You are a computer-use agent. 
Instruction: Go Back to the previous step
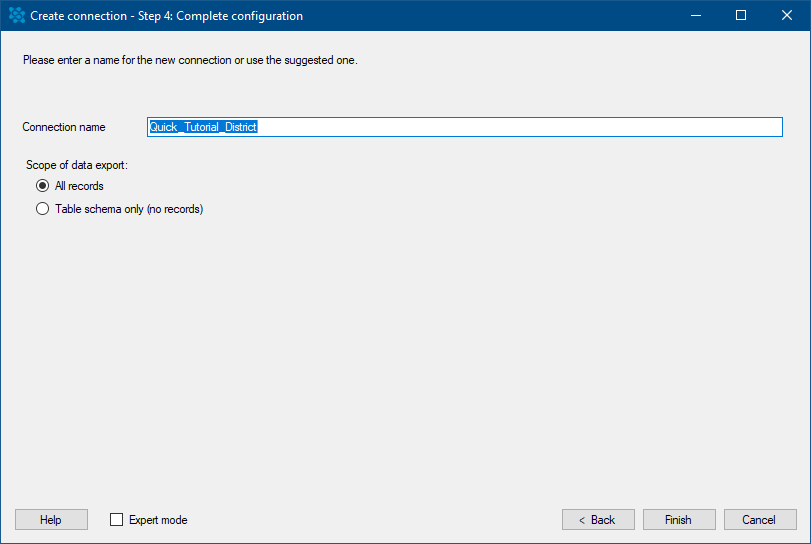point(598,520)
